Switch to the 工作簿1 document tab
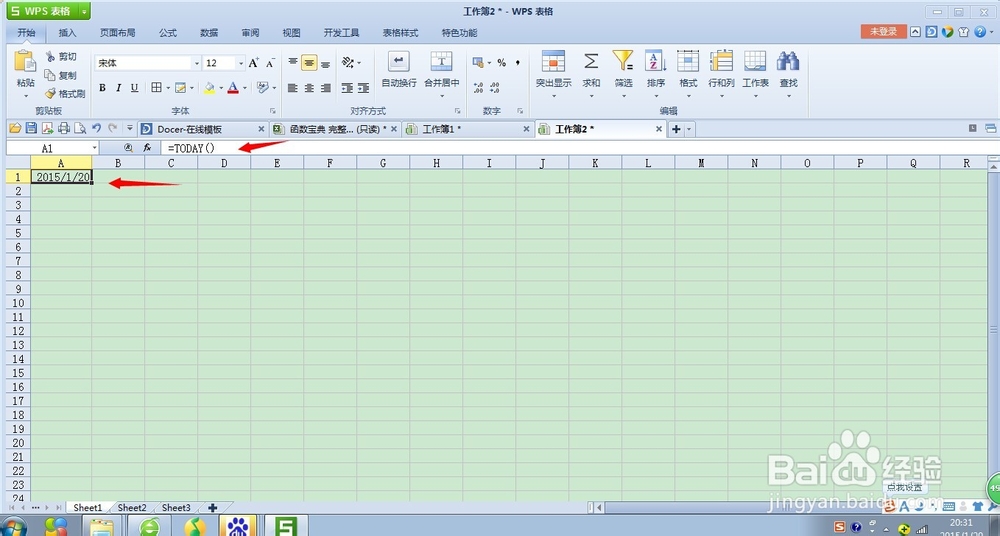Image resolution: width=1000 pixels, height=536 pixels. (x=467, y=129)
